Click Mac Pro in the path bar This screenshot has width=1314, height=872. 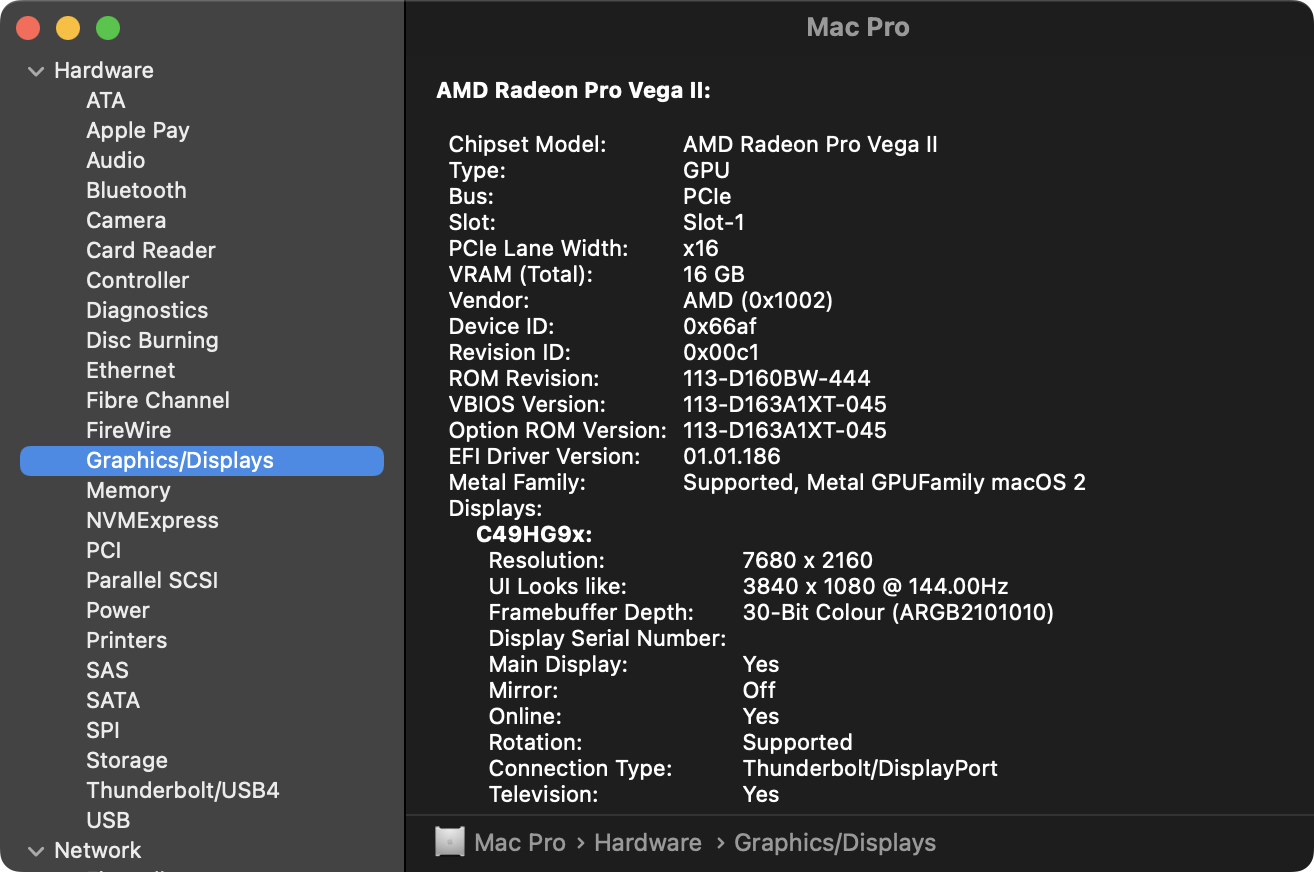pyautogui.click(x=520, y=842)
